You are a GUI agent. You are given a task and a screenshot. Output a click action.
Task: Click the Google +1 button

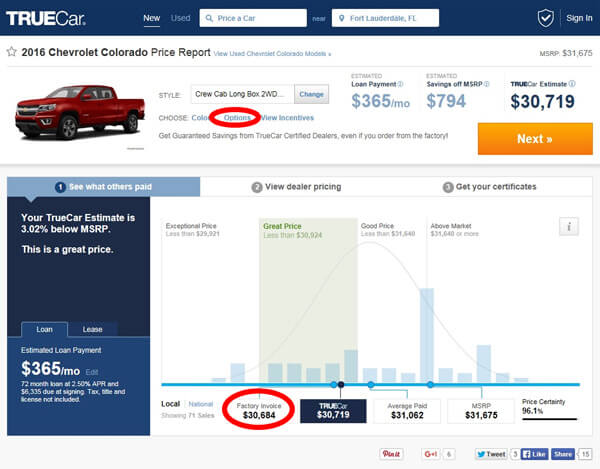tap(430, 454)
